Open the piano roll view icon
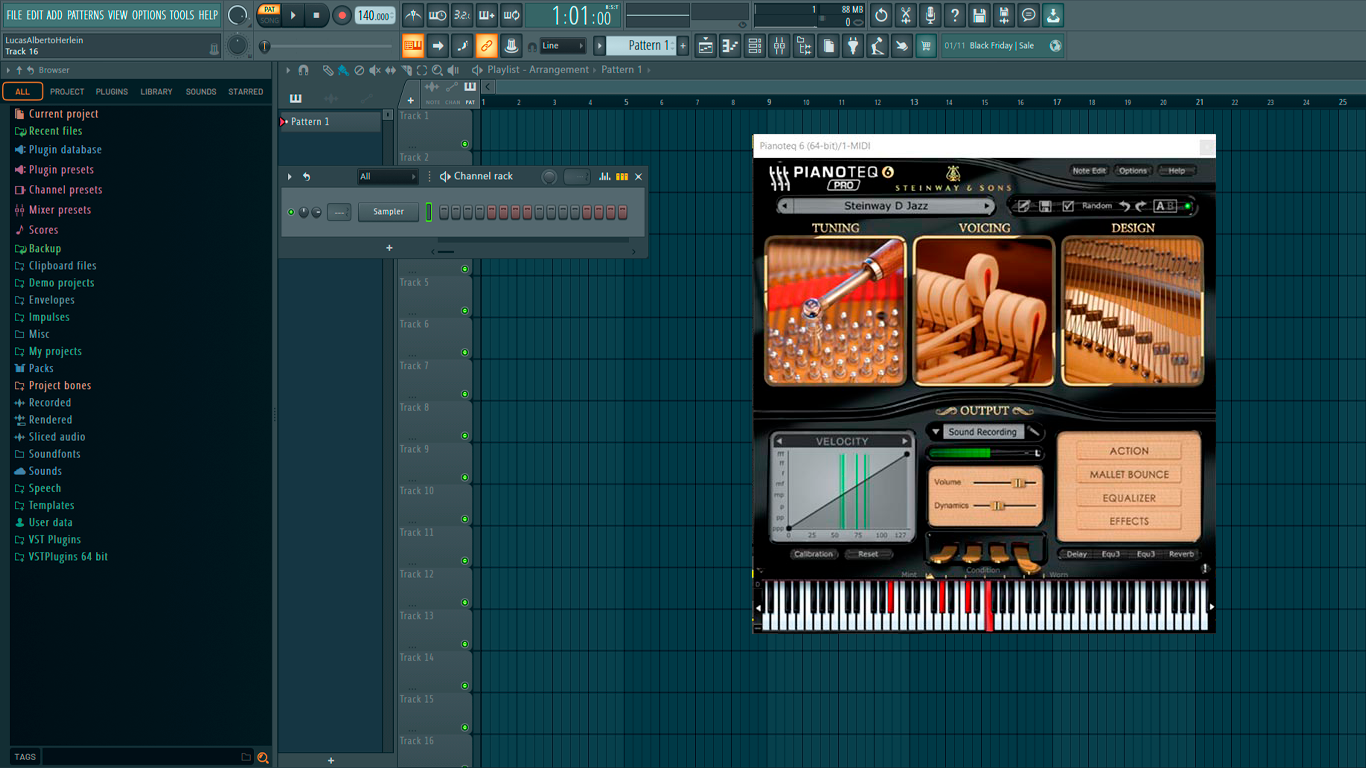This screenshot has height=768, width=1366. point(730,45)
